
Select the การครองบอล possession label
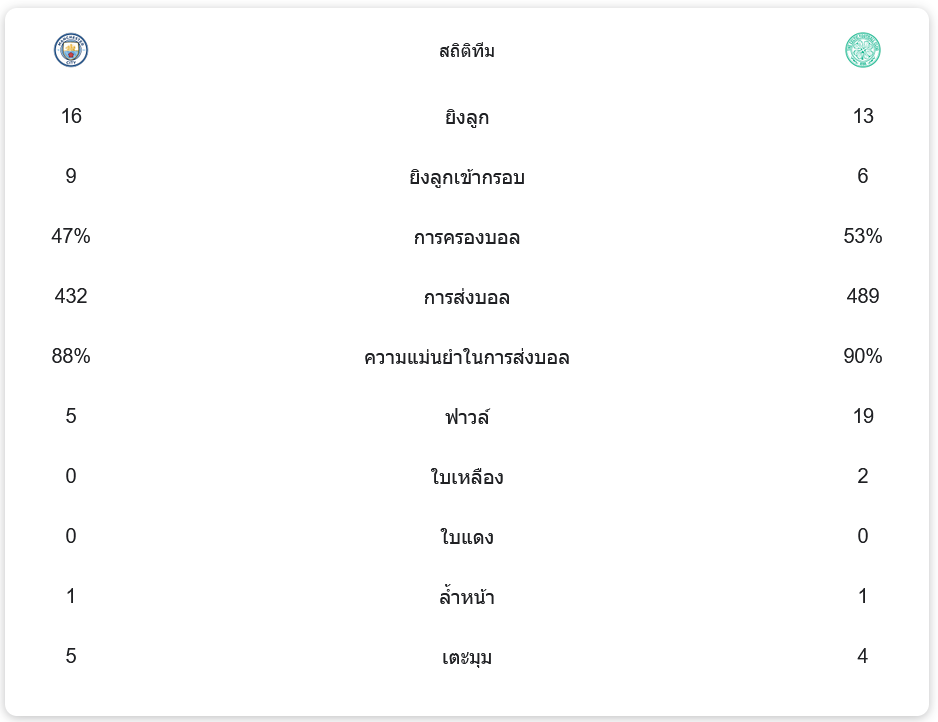(x=467, y=237)
